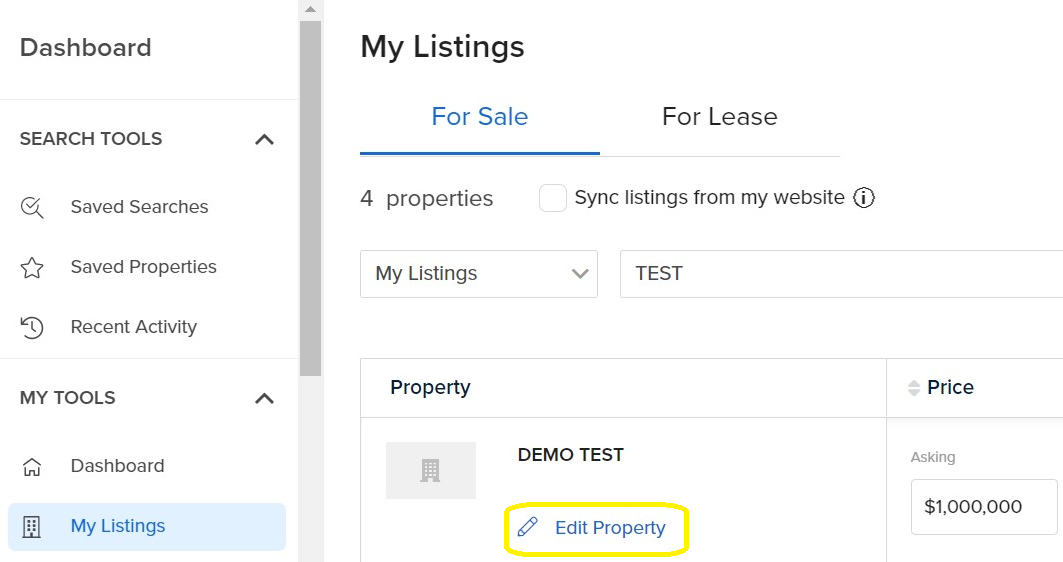Image resolution: width=1063 pixels, height=562 pixels.
Task: Select the For Sale tab
Action: pyautogui.click(x=479, y=117)
